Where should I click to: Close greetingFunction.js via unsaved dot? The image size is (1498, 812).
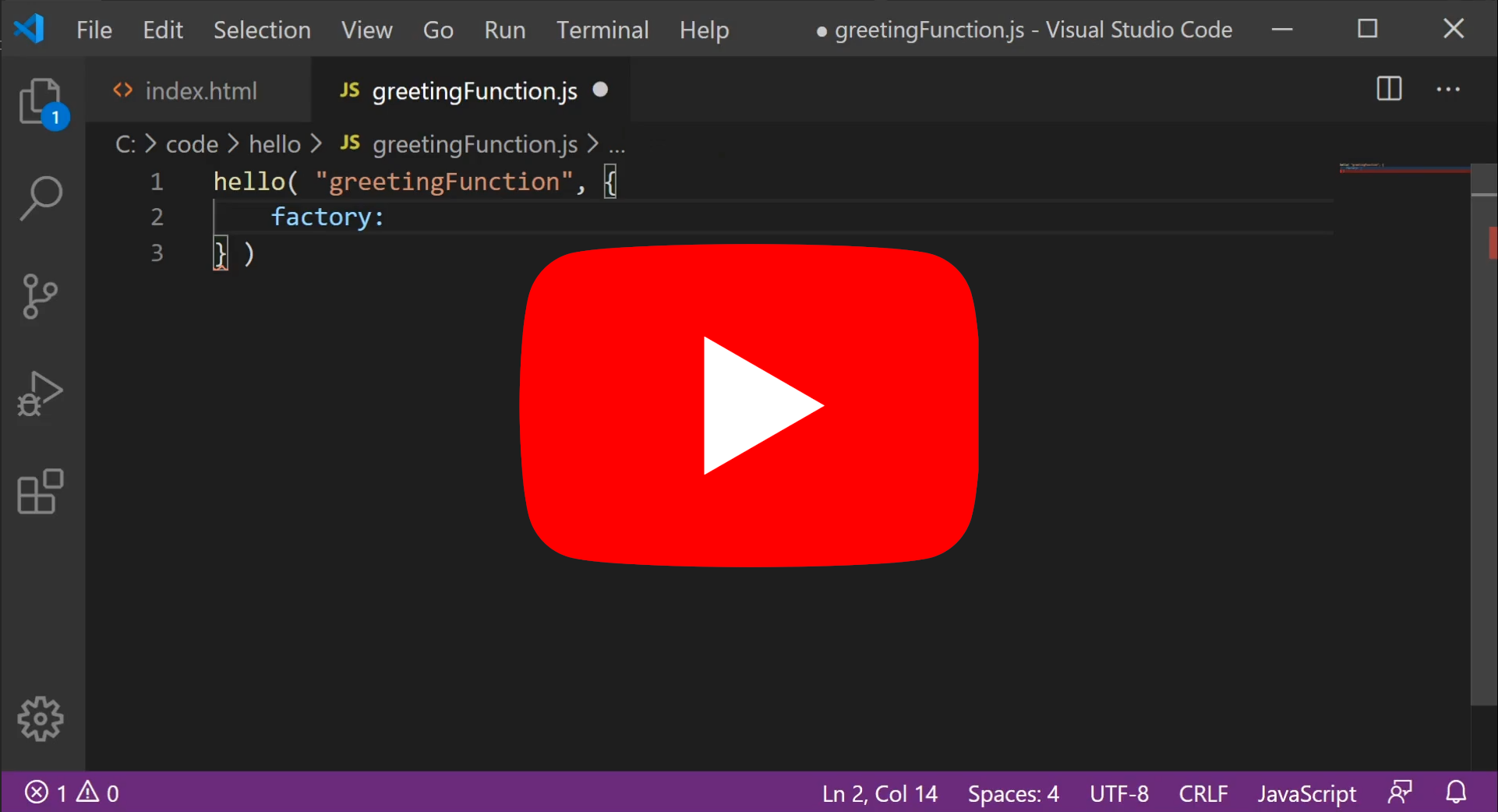click(x=600, y=90)
